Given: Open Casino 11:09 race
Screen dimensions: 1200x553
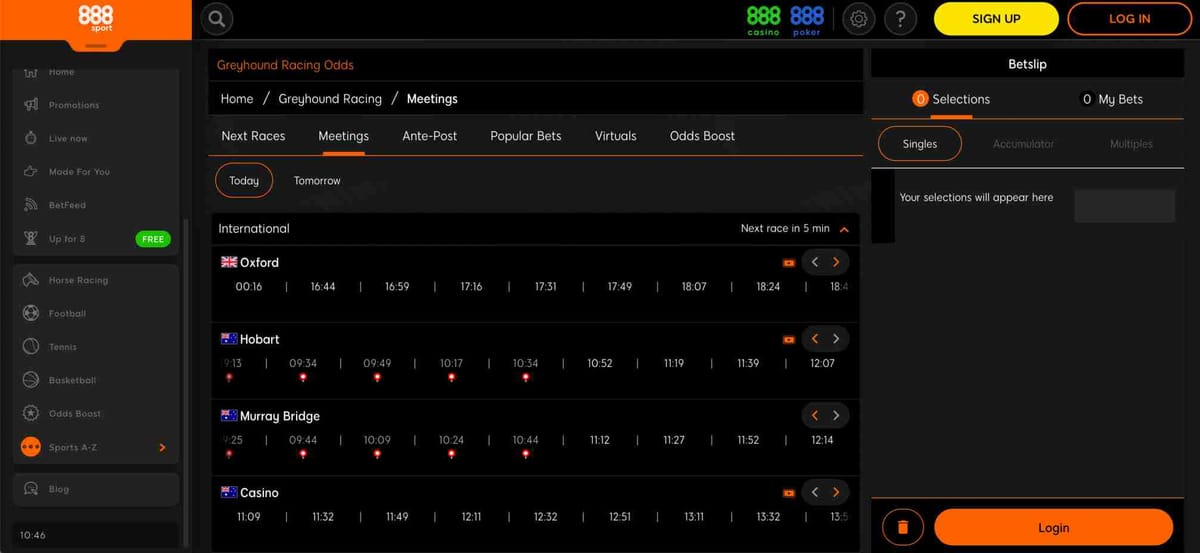Looking at the screenshot, I should click(x=248, y=517).
